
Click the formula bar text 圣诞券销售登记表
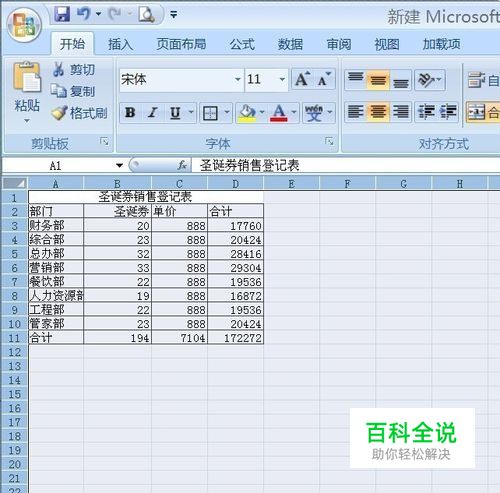point(249,165)
